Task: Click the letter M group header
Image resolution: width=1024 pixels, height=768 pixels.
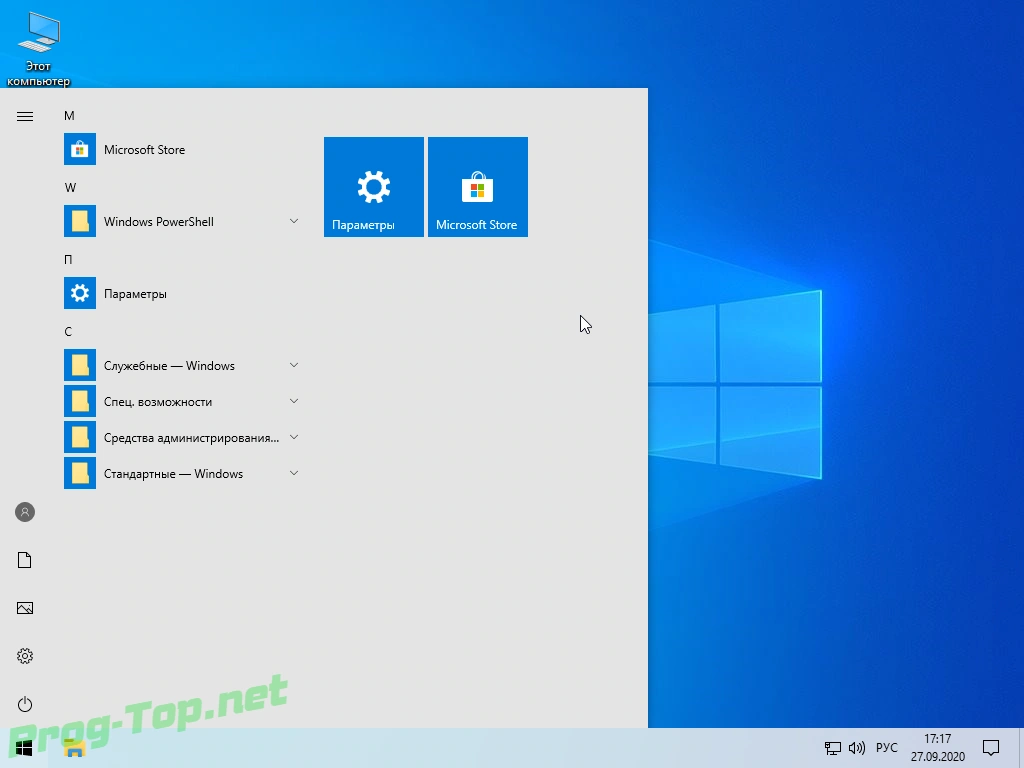Action: coord(69,116)
